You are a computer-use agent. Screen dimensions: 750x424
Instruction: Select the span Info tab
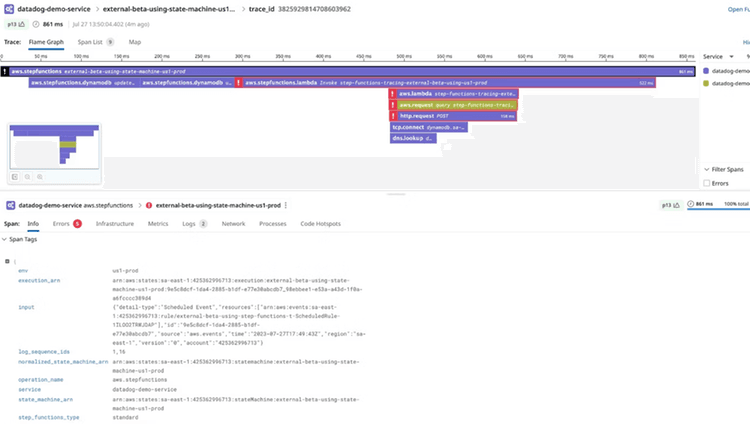pyautogui.click(x=33, y=223)
